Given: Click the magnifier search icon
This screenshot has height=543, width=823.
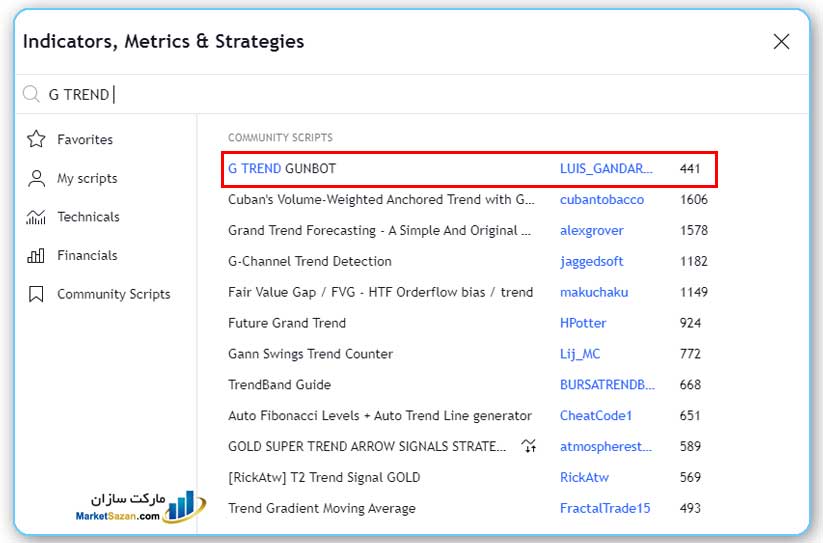Looking at the screenshot, I should 32,94.
